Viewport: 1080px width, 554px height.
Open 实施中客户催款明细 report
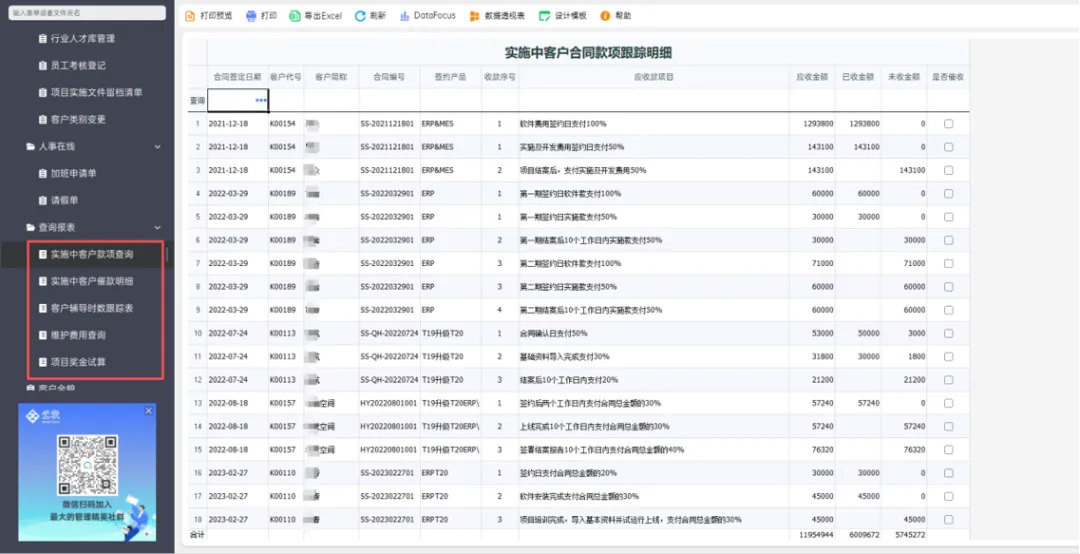[86, 281]
